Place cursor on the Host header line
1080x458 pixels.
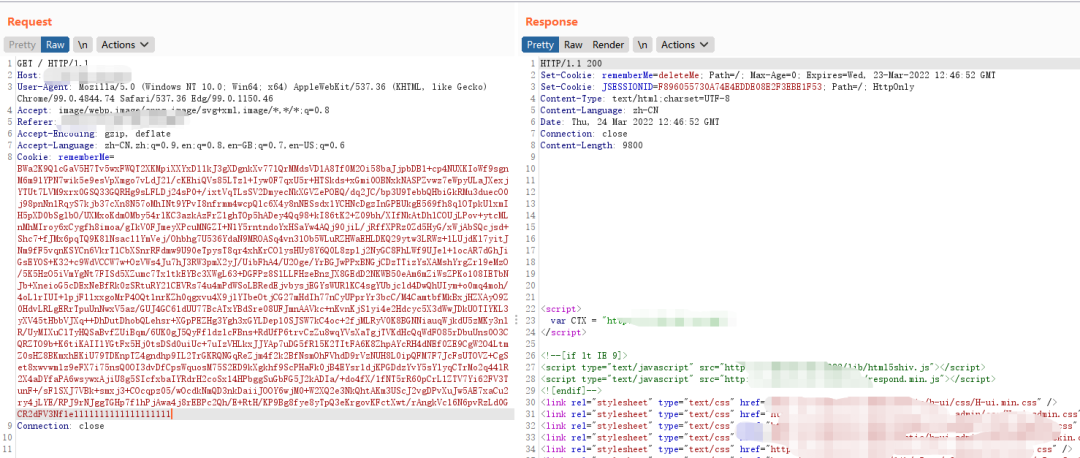point(30,74)
